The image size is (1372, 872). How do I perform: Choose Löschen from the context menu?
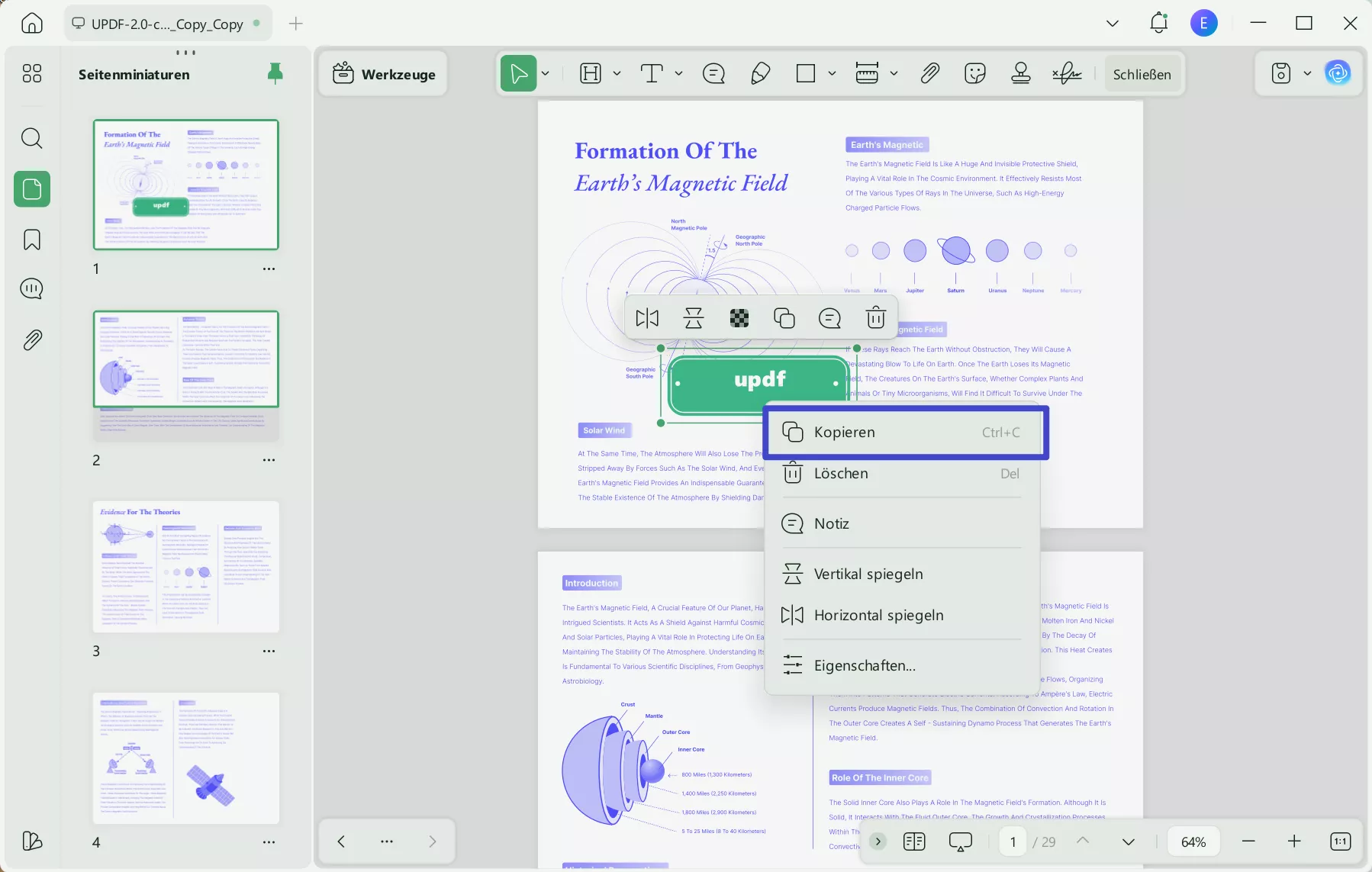click(901, 473)
